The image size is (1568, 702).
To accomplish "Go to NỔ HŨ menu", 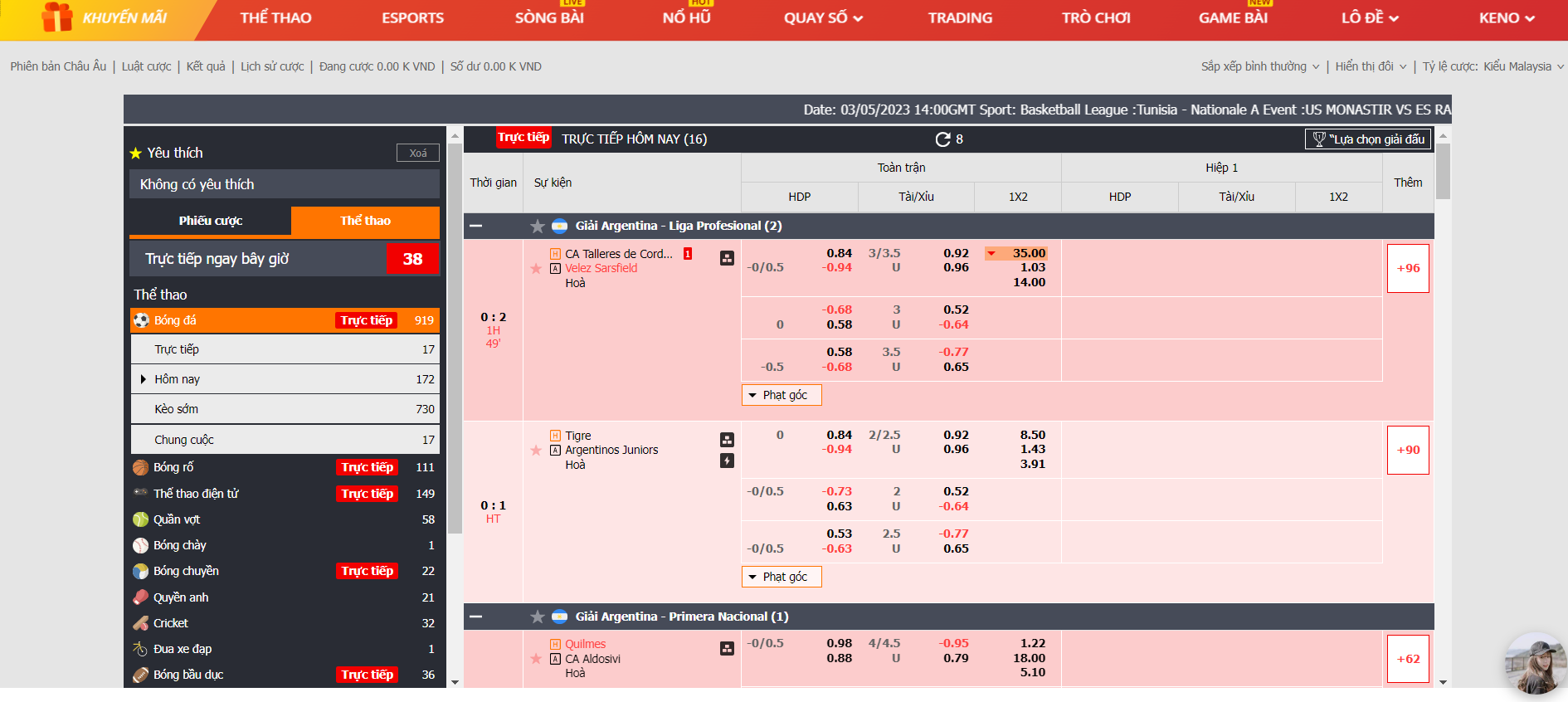I will [686, 17].
